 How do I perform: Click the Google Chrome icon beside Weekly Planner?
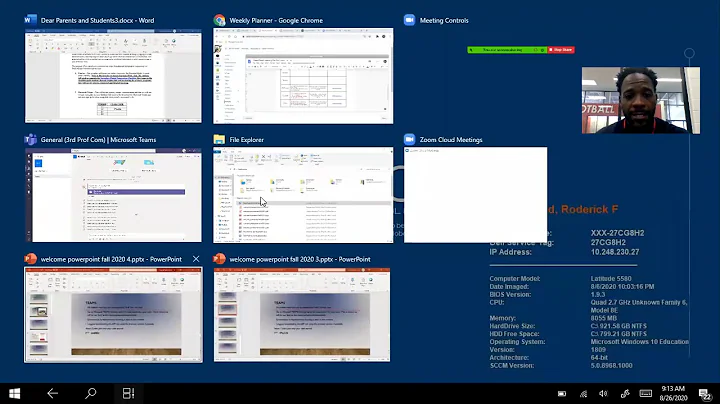[x=219, y=20]
